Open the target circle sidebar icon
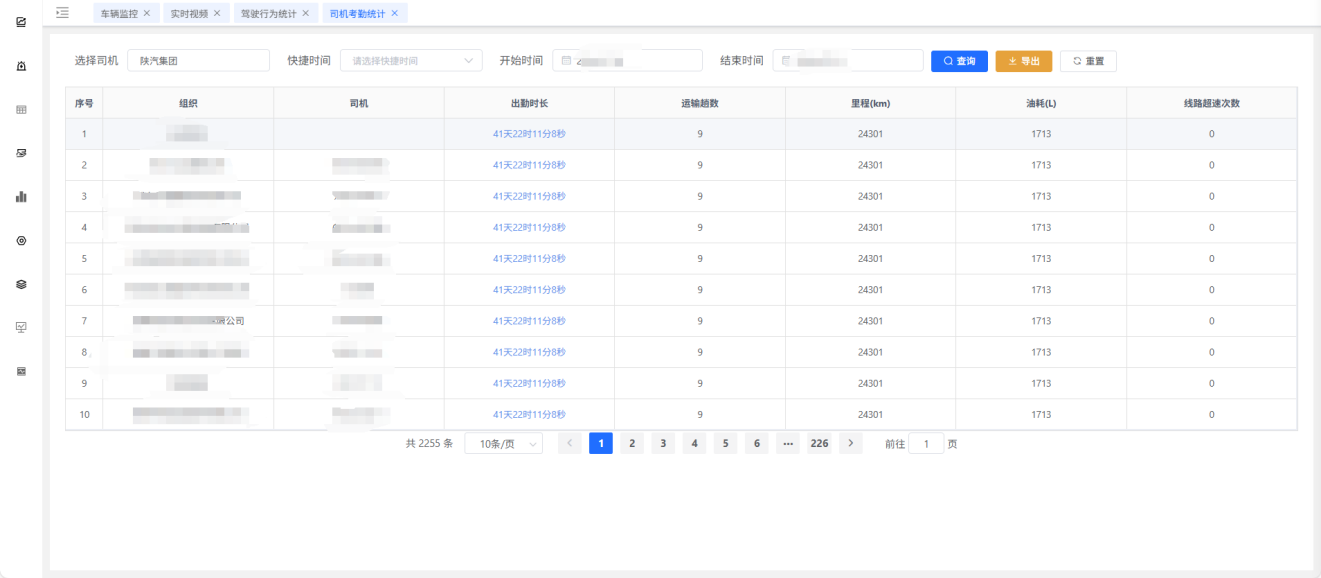The height and width of the screenshot is (578, 1321). tap(21, 241)
